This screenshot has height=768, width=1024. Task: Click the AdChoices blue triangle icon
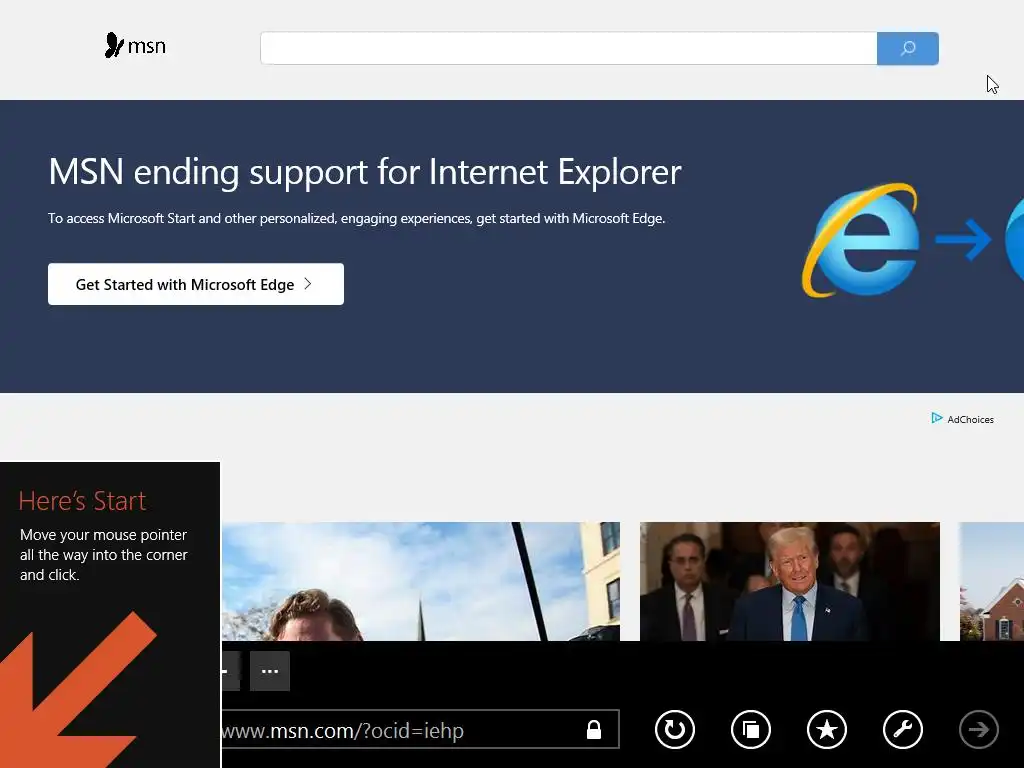coord(936,418)
